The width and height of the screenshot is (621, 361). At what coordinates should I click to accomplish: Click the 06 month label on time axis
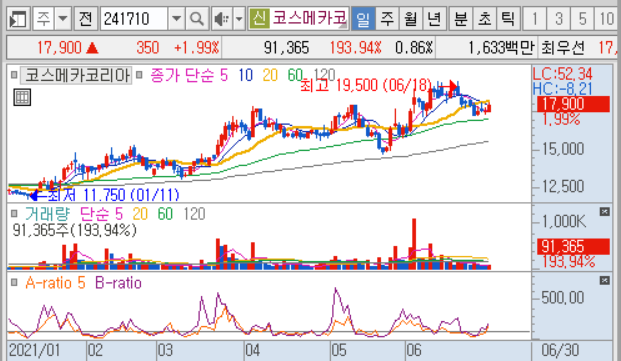coord(414,350)
